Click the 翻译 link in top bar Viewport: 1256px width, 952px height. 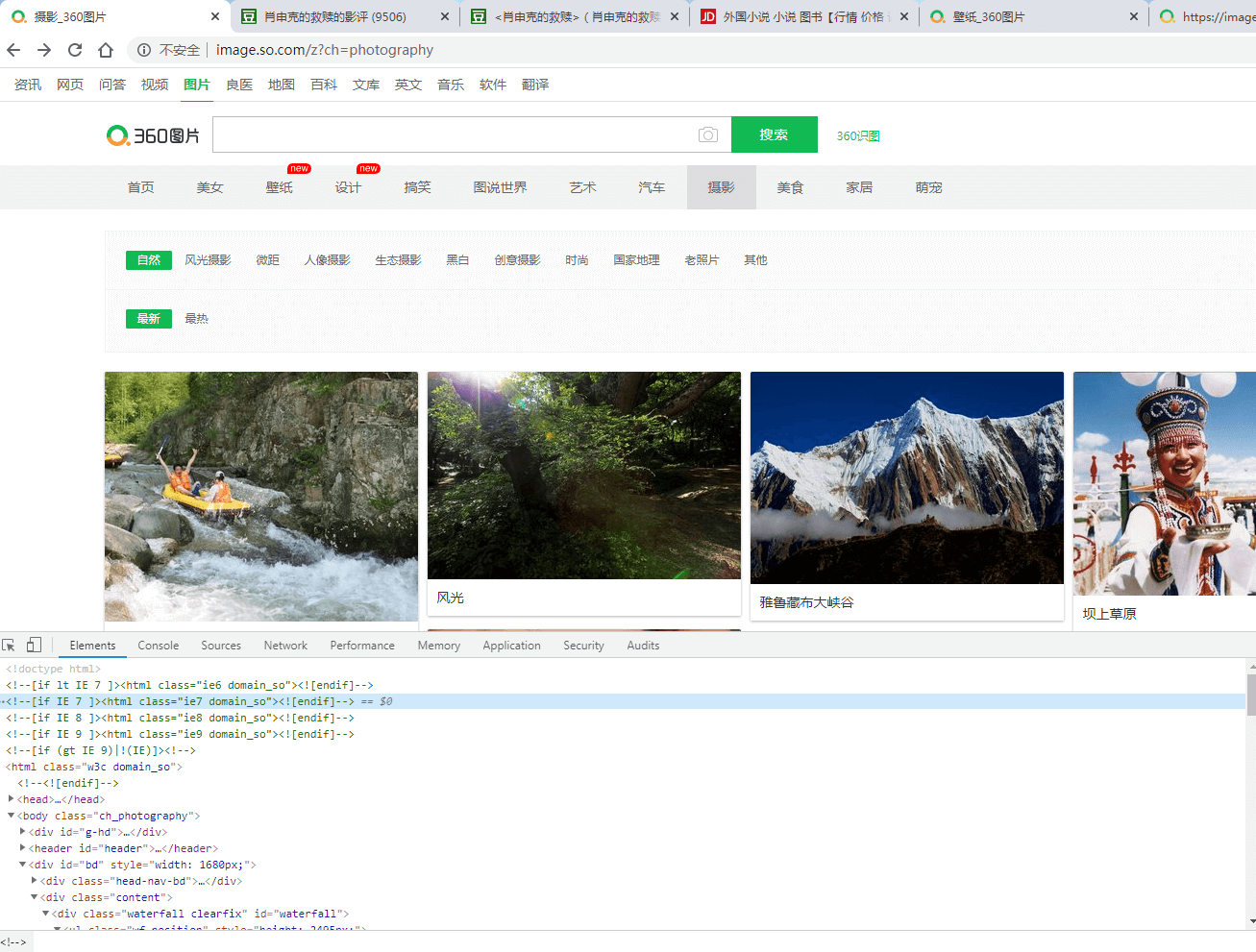(x=535, y=85)
